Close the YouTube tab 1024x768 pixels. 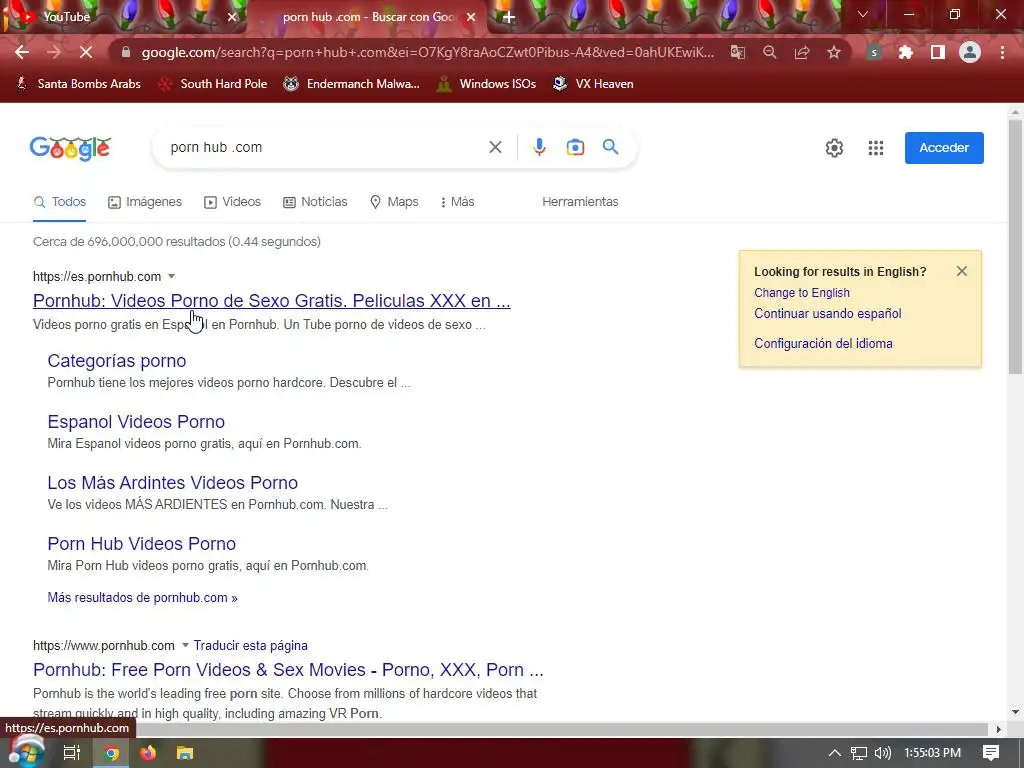click(232, 17)
